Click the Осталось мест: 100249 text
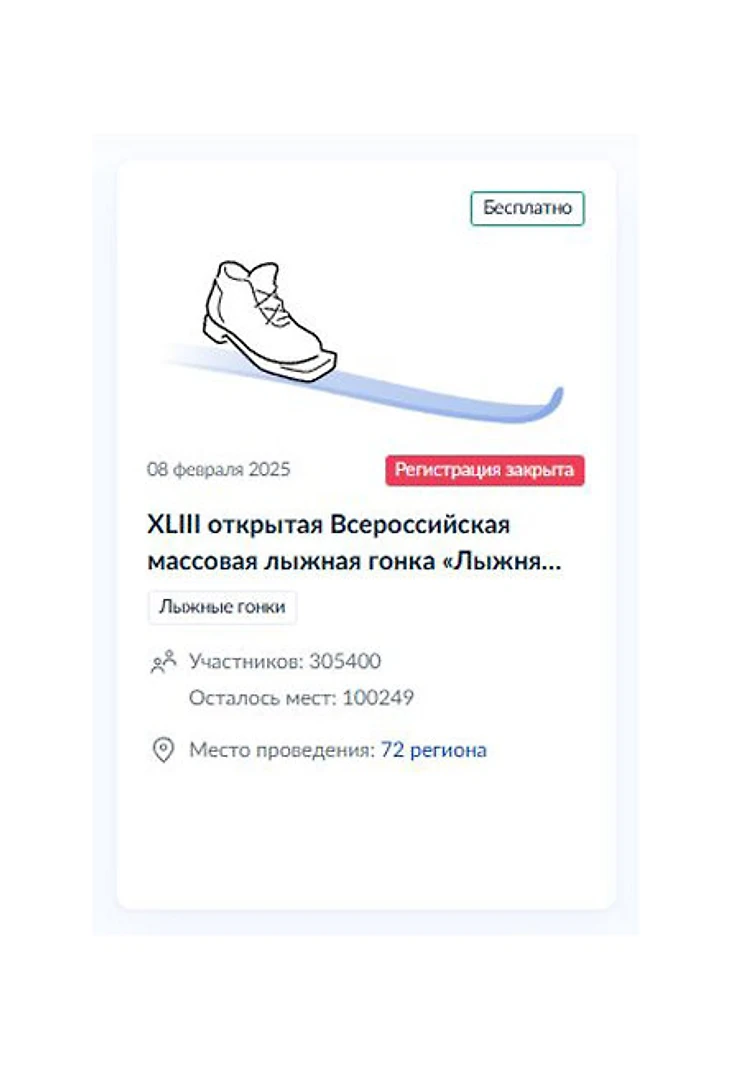The image size is (730, 1069). [301, 697]
